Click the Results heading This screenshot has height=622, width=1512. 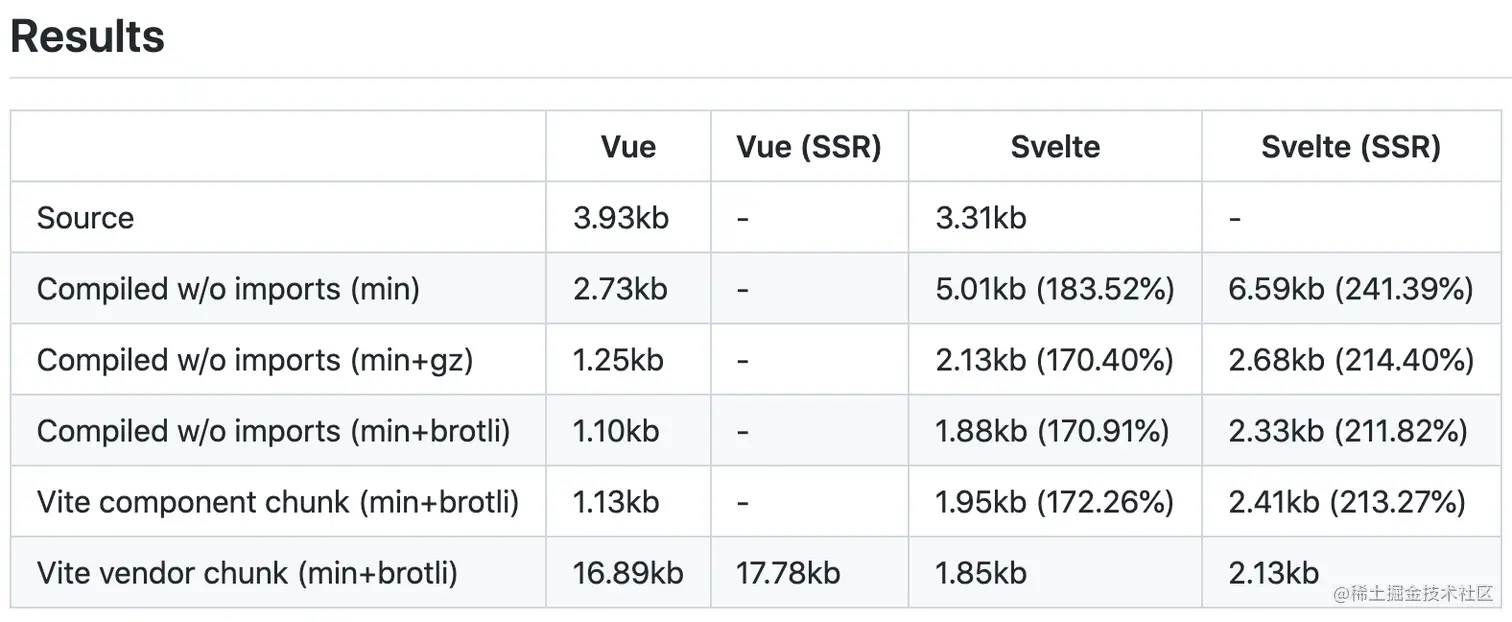pos(87,36)
